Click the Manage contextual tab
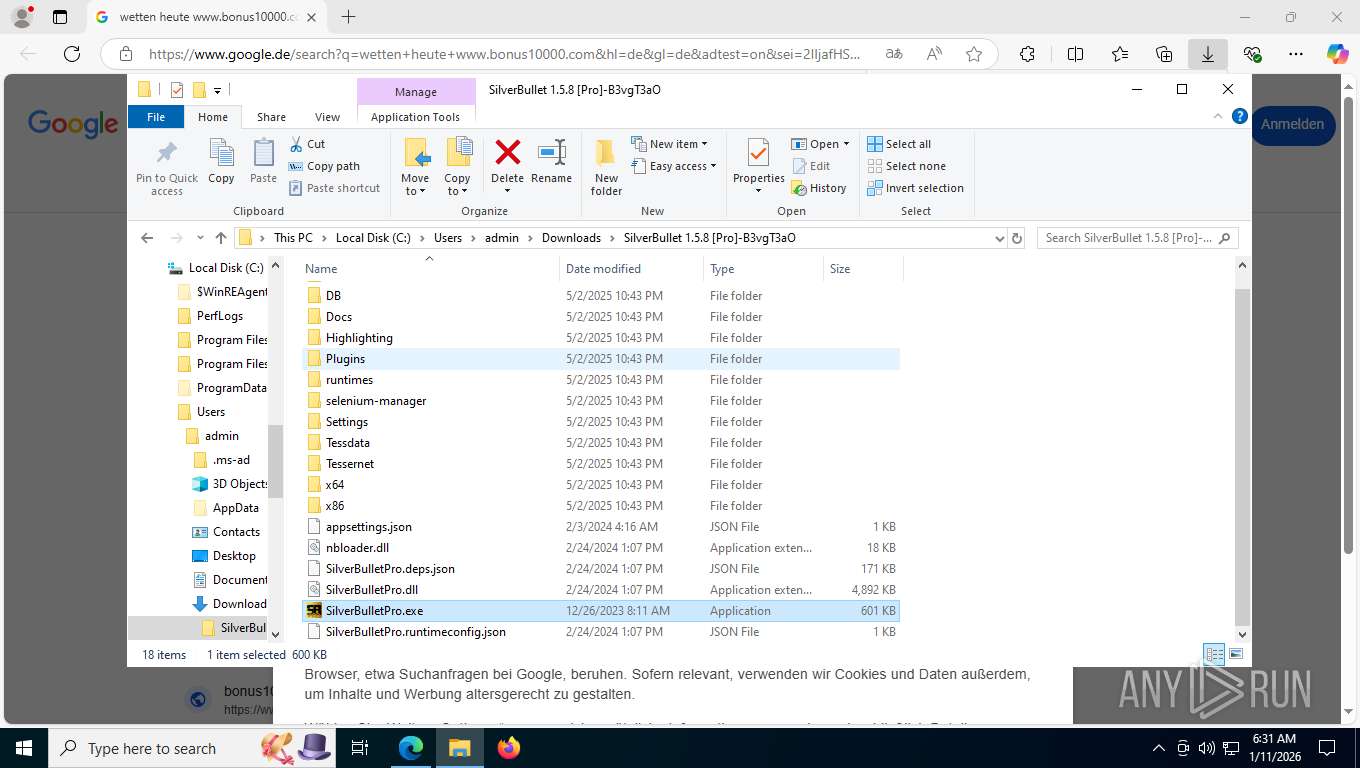Image resolution: width=1360 pixels, height=768 pixels. [416, 92]
